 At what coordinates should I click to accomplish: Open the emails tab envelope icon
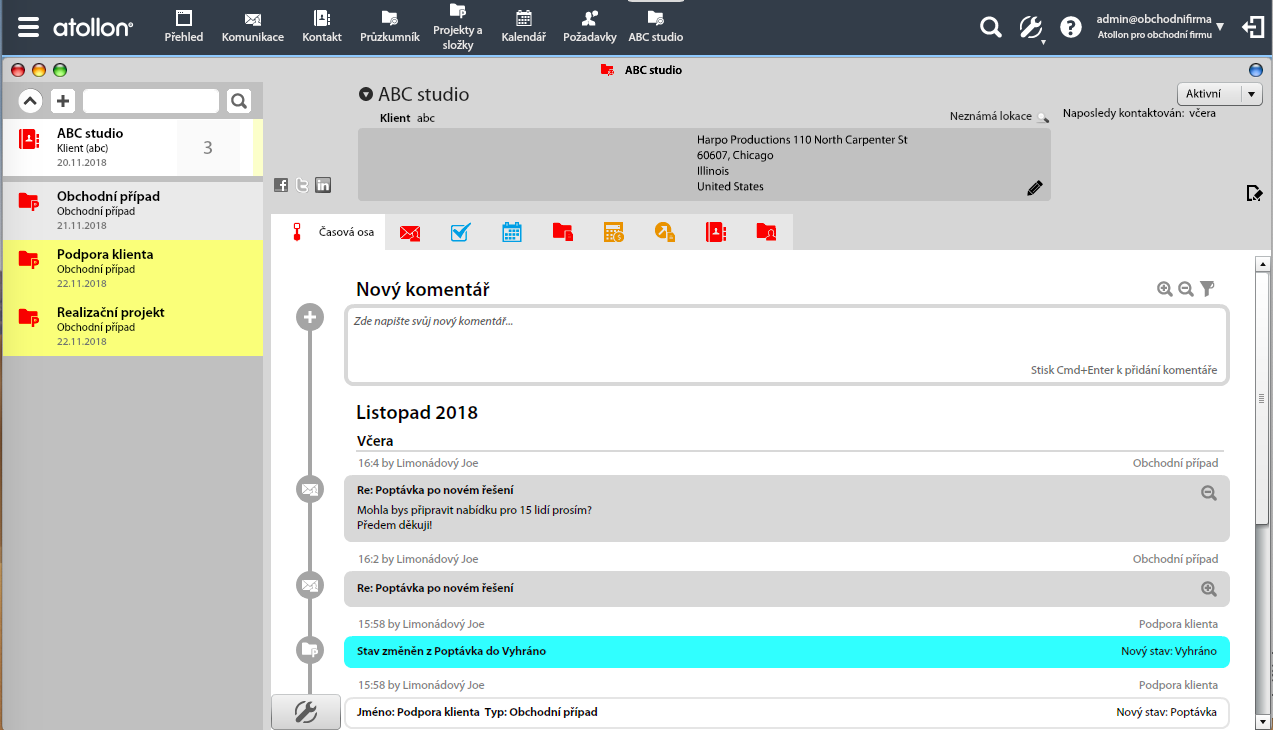409,233
